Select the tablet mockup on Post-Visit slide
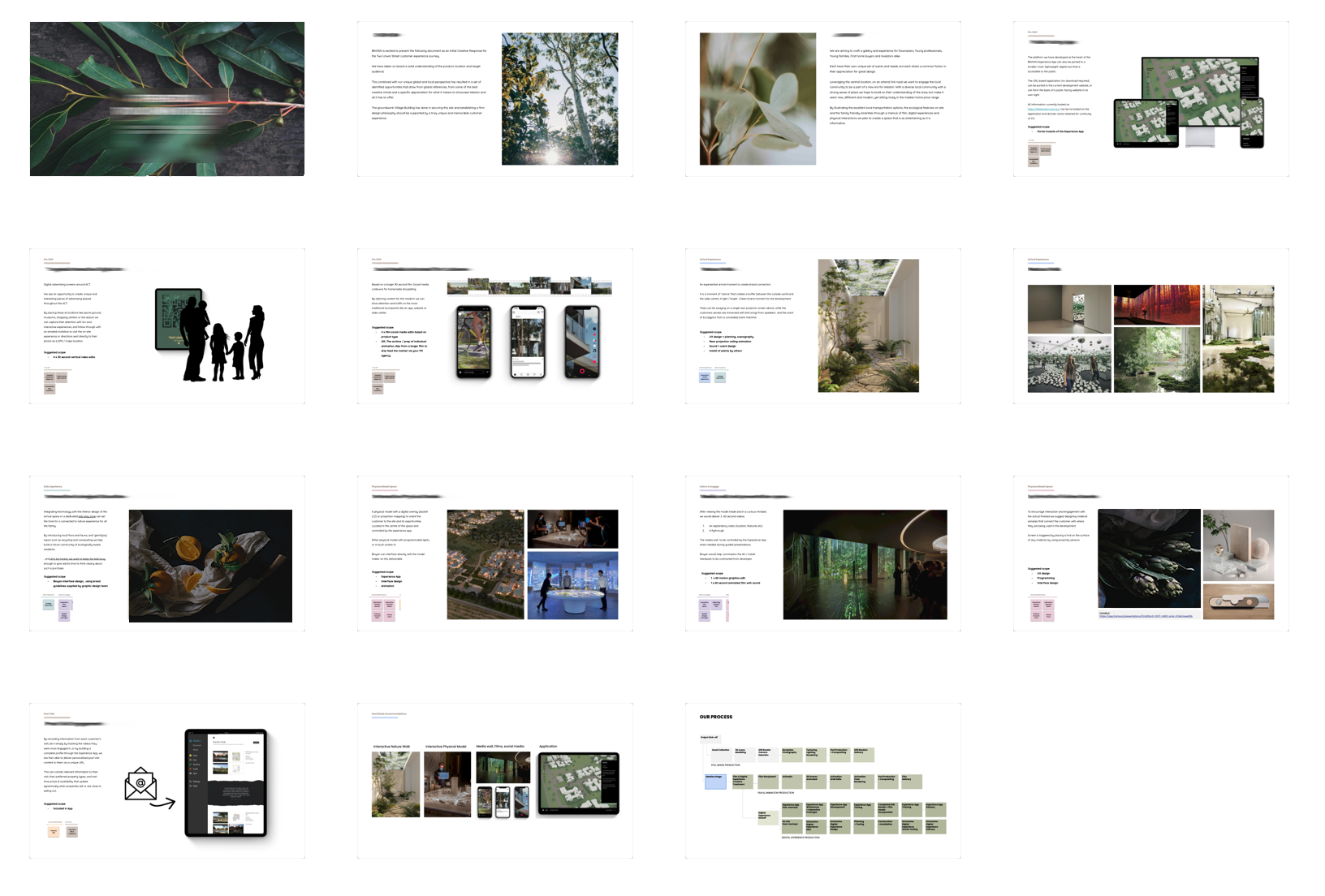The width and height of the screenshot is (1325, 896). click(x=226, y=783)
